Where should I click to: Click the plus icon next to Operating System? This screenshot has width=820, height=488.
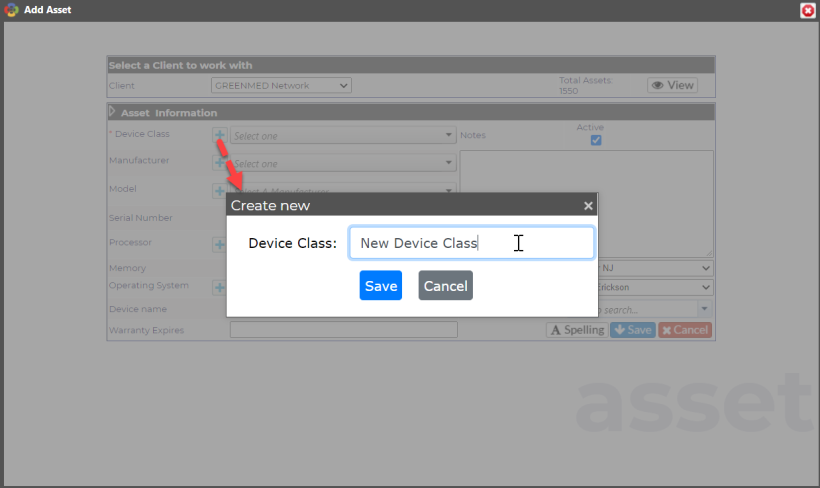[220, 287]
